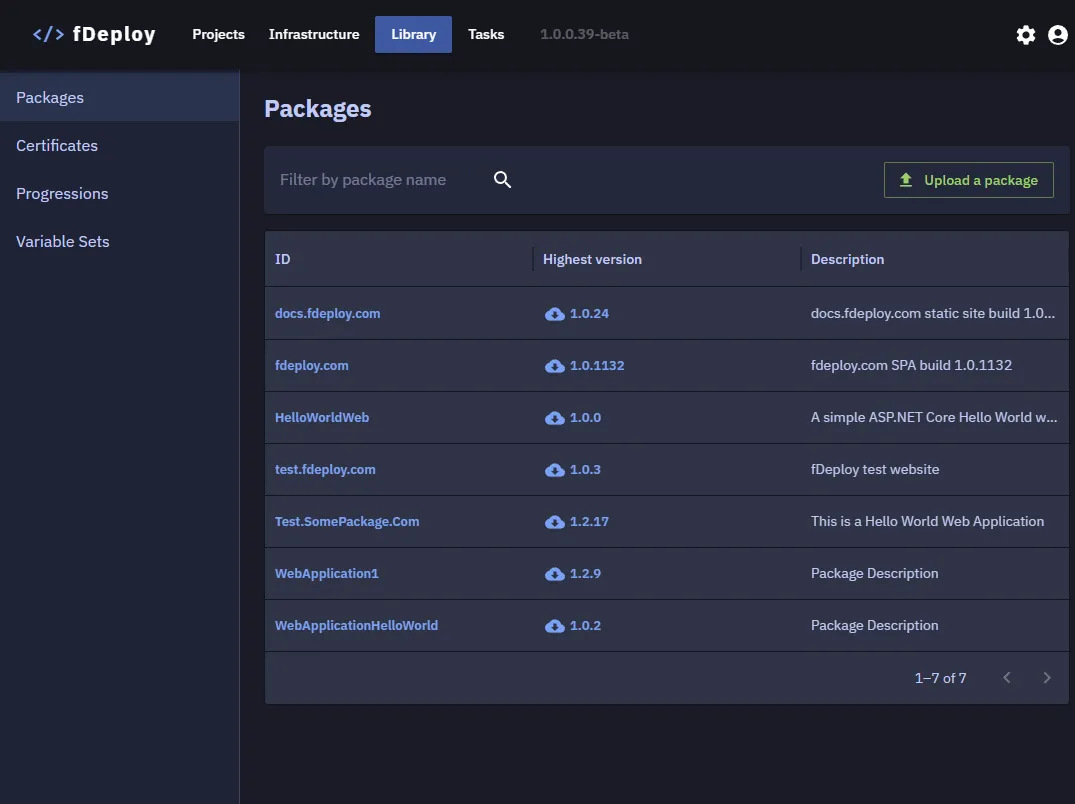Open the Tasks menu

click(x=486, y=34)
